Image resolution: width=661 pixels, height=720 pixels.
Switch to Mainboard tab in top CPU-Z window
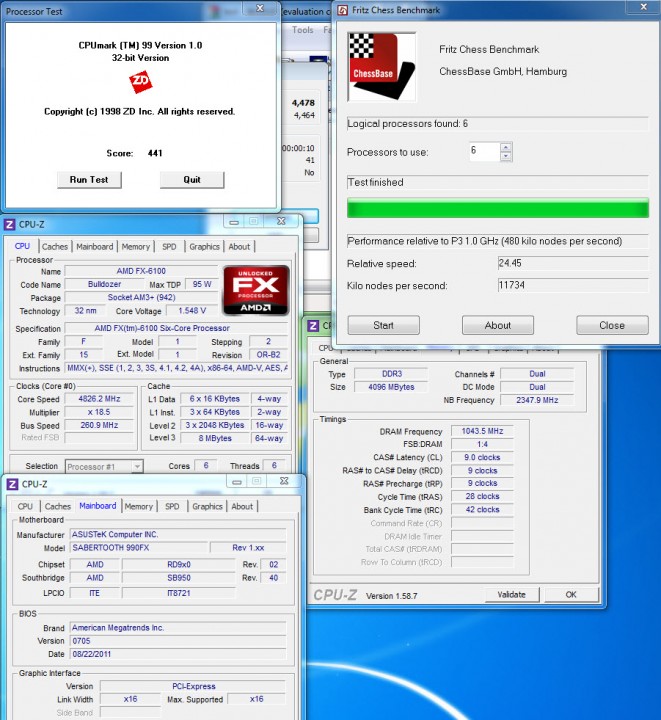(x=95, y=247)
